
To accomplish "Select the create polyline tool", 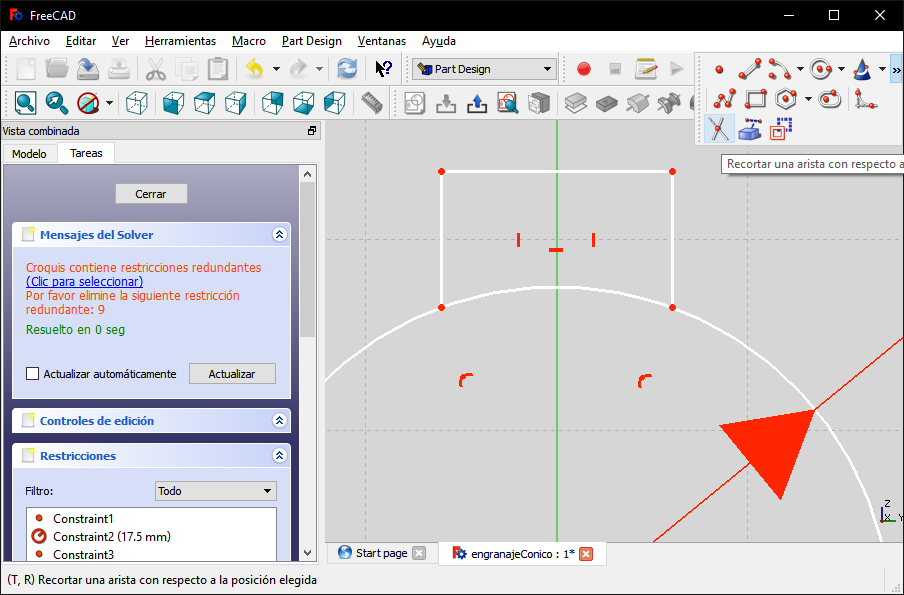I will coord(725,99).
